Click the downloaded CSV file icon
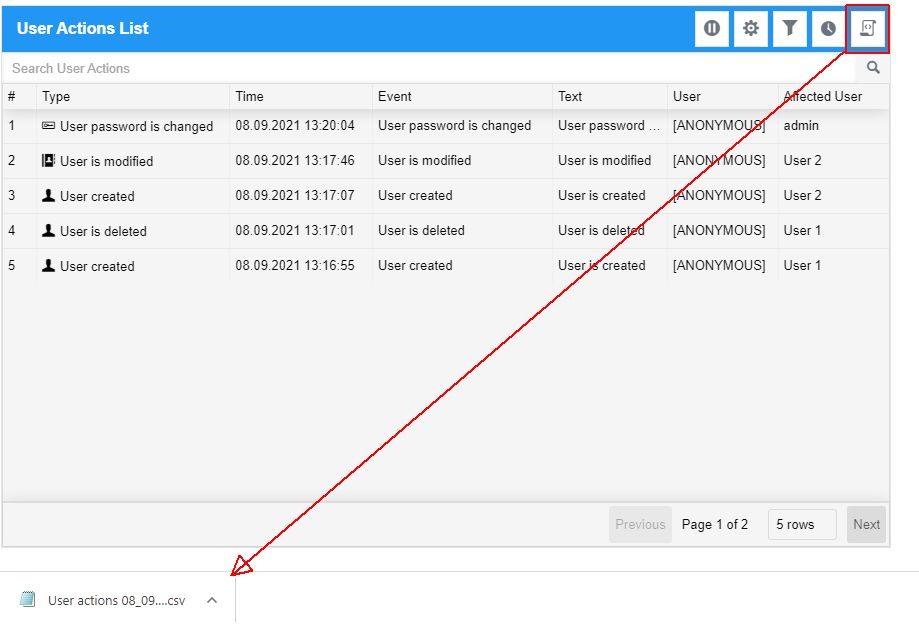Image resolution: width=919 pixels, height=627 pixels. 28,599
